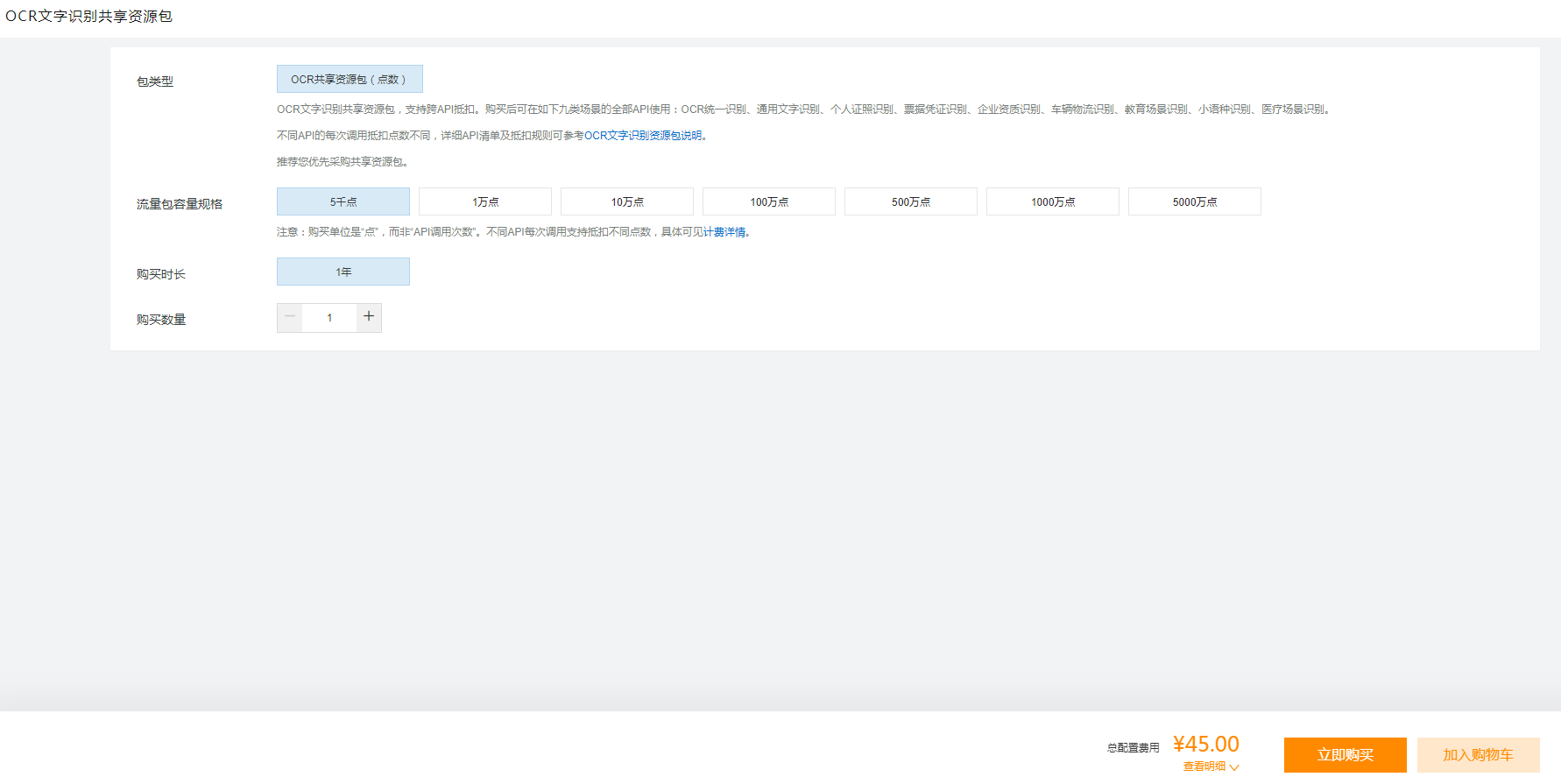Viewport: 1561px width, 784px height.
Task: Select the 5千点 capacity option
Action: [x=343, y=201]
